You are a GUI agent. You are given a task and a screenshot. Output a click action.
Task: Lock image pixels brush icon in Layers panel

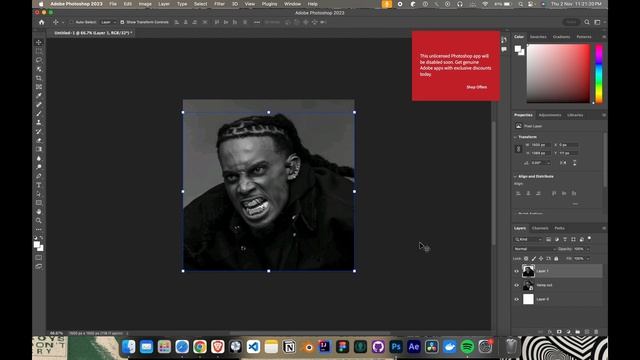pyautogui.click(x=533, y=258)
